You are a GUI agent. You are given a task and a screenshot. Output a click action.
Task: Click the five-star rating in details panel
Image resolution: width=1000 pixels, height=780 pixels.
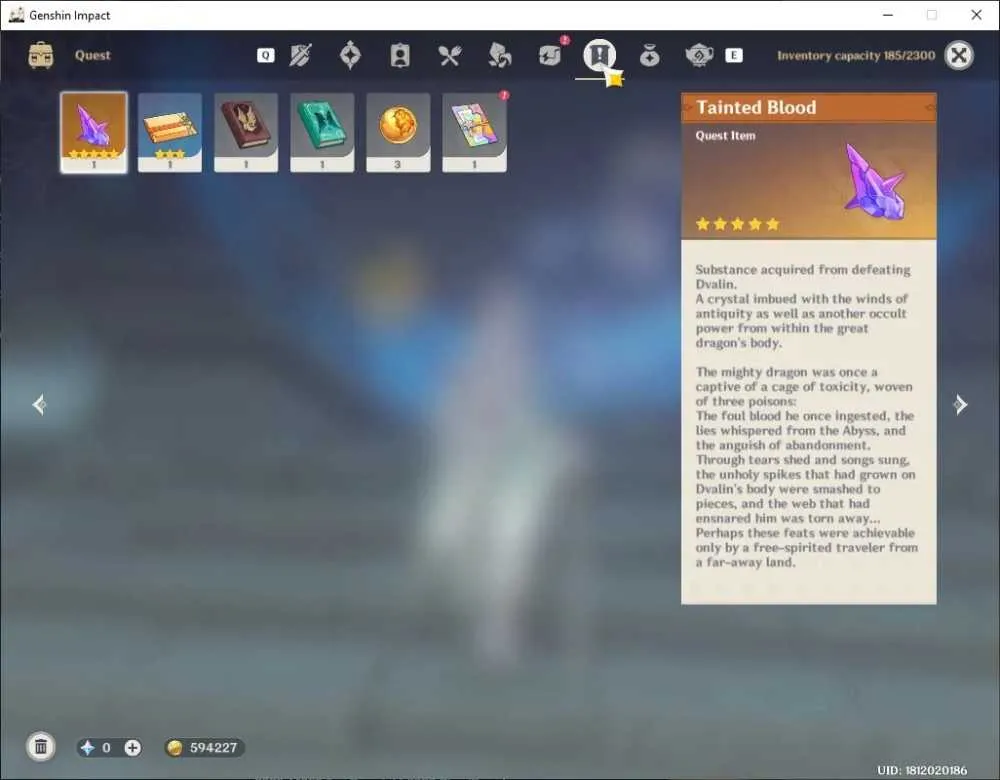738,224
